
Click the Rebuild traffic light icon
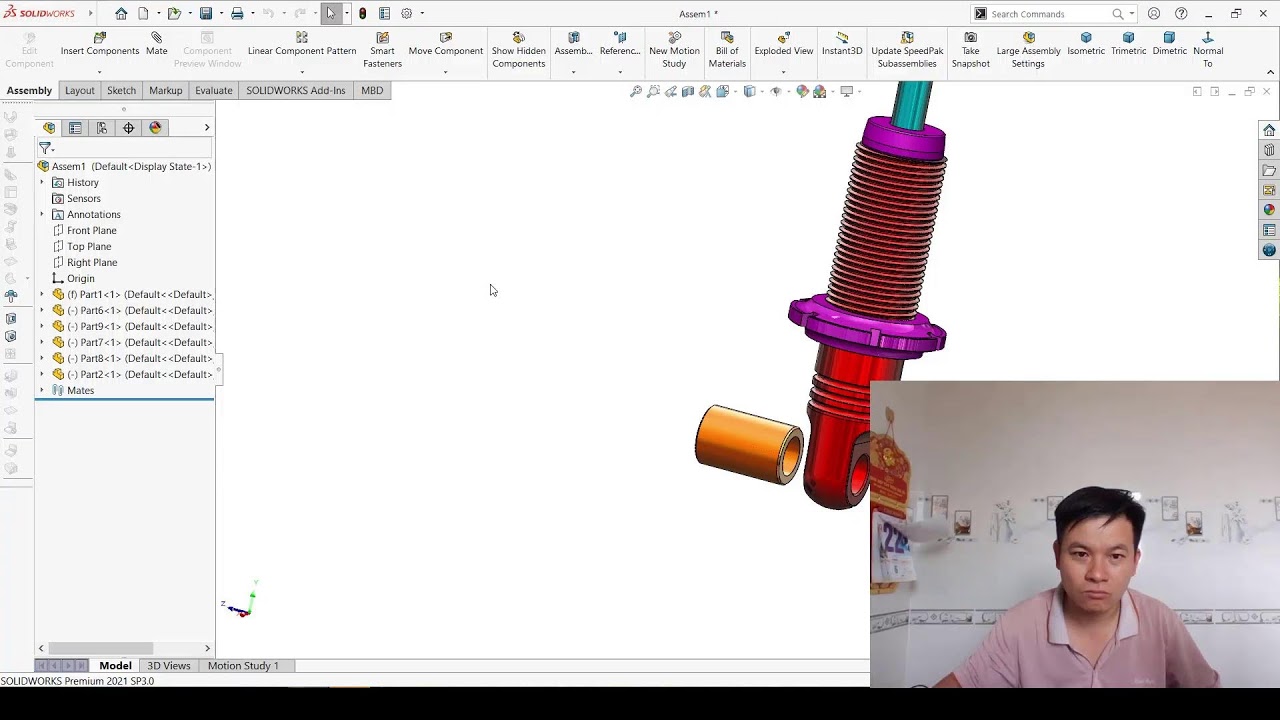point(362,14)
